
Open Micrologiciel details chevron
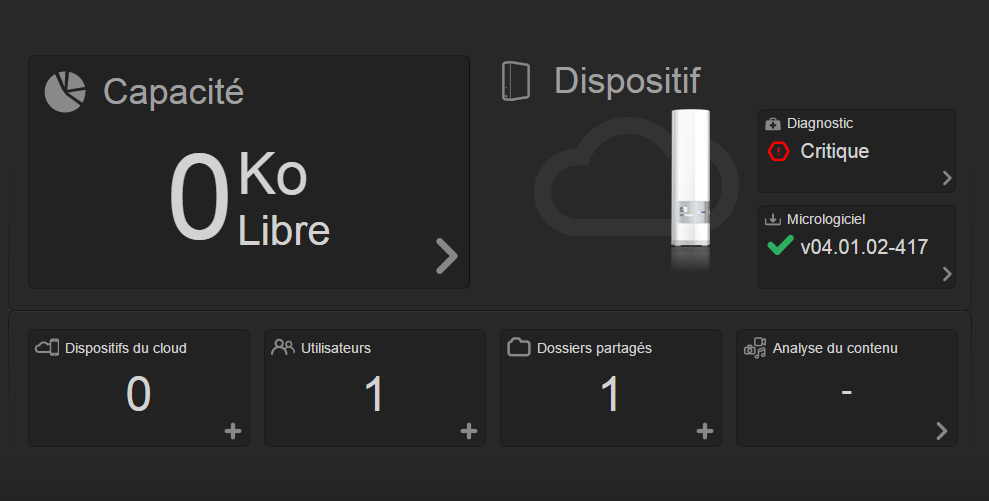pyautogui.click(x=947, y=274)
